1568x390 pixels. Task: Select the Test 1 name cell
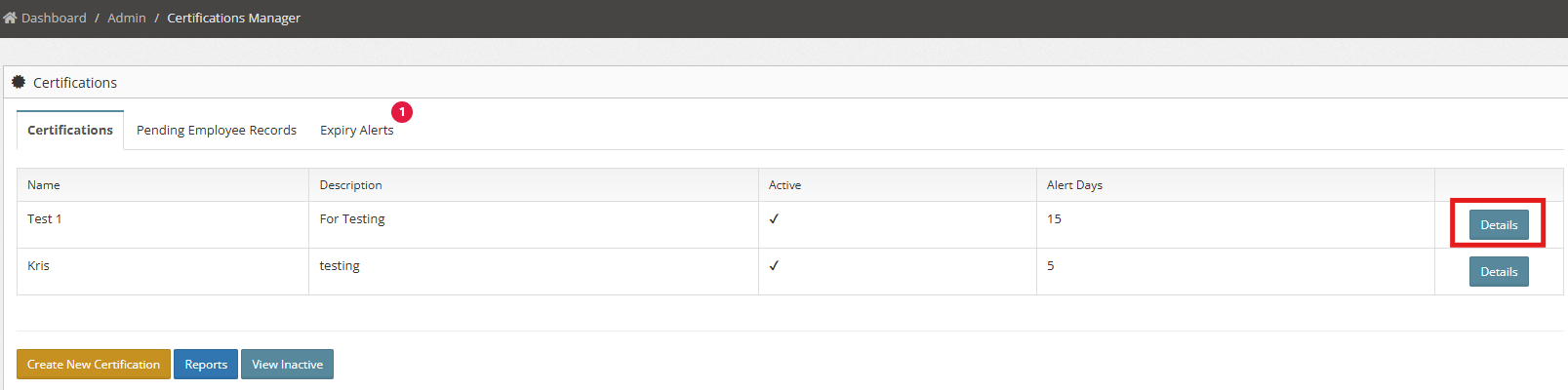click(x=163, y=224)
